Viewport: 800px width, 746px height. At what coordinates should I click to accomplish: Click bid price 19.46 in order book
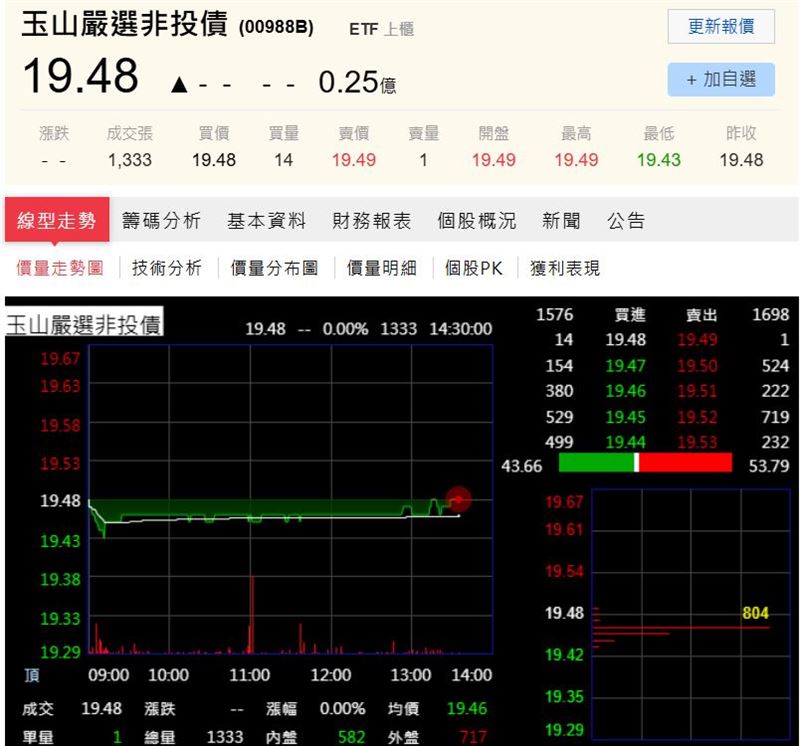[x=626, y=391]
